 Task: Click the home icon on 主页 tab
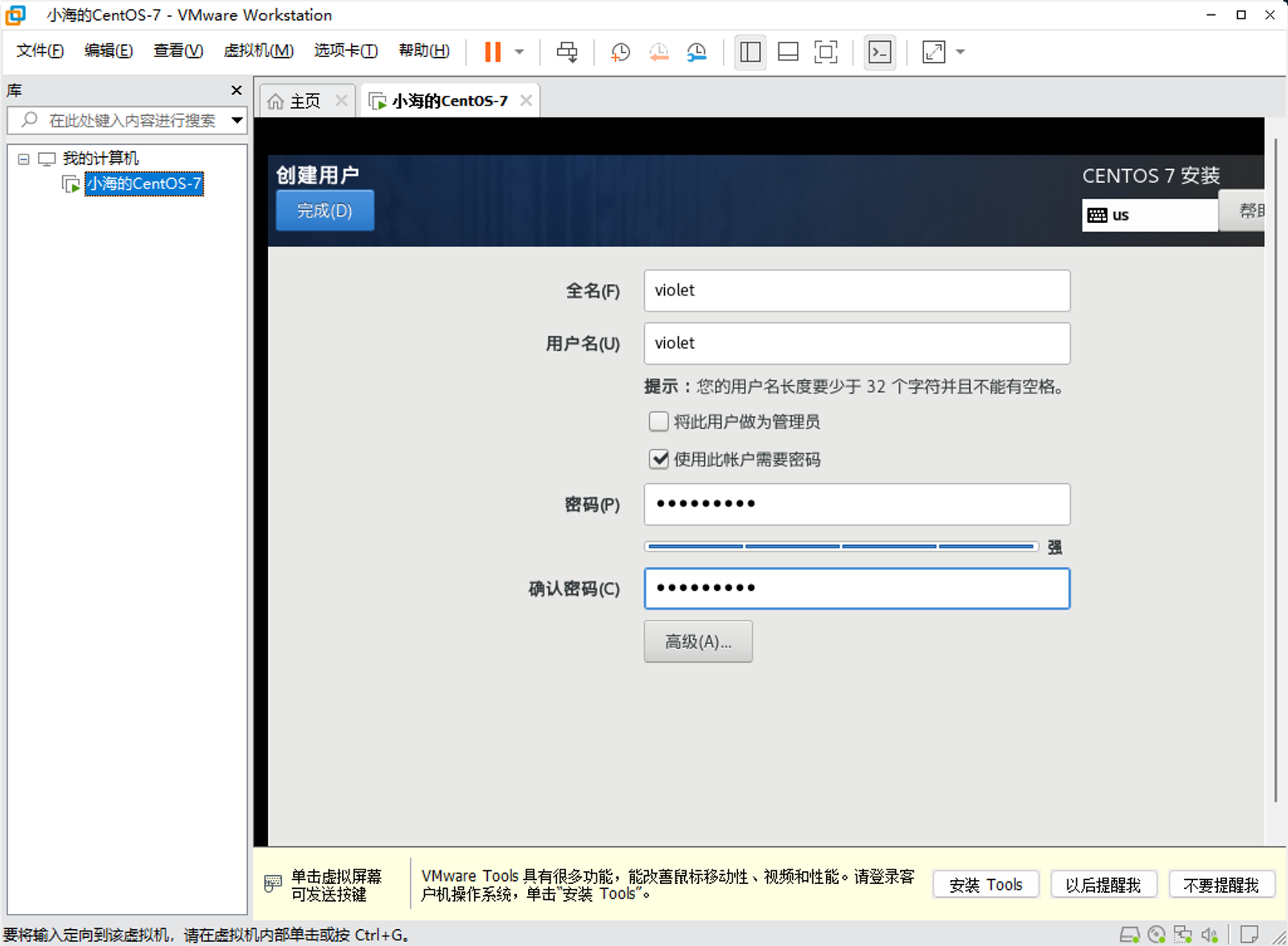point(275,101)
